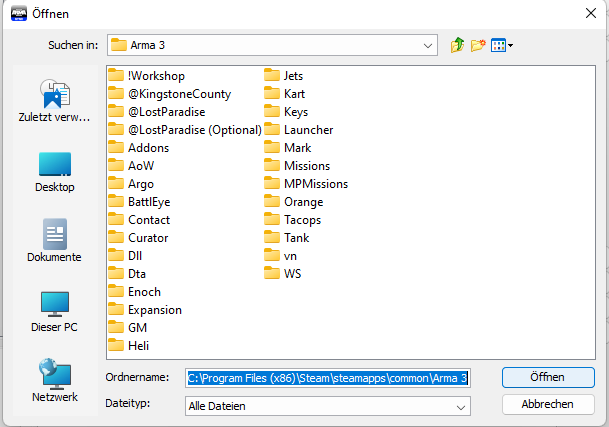The width and height of the screenshot is (609, 427).
Task: Select Dieser PC in the sidebar
Action: tap(55, 312)
